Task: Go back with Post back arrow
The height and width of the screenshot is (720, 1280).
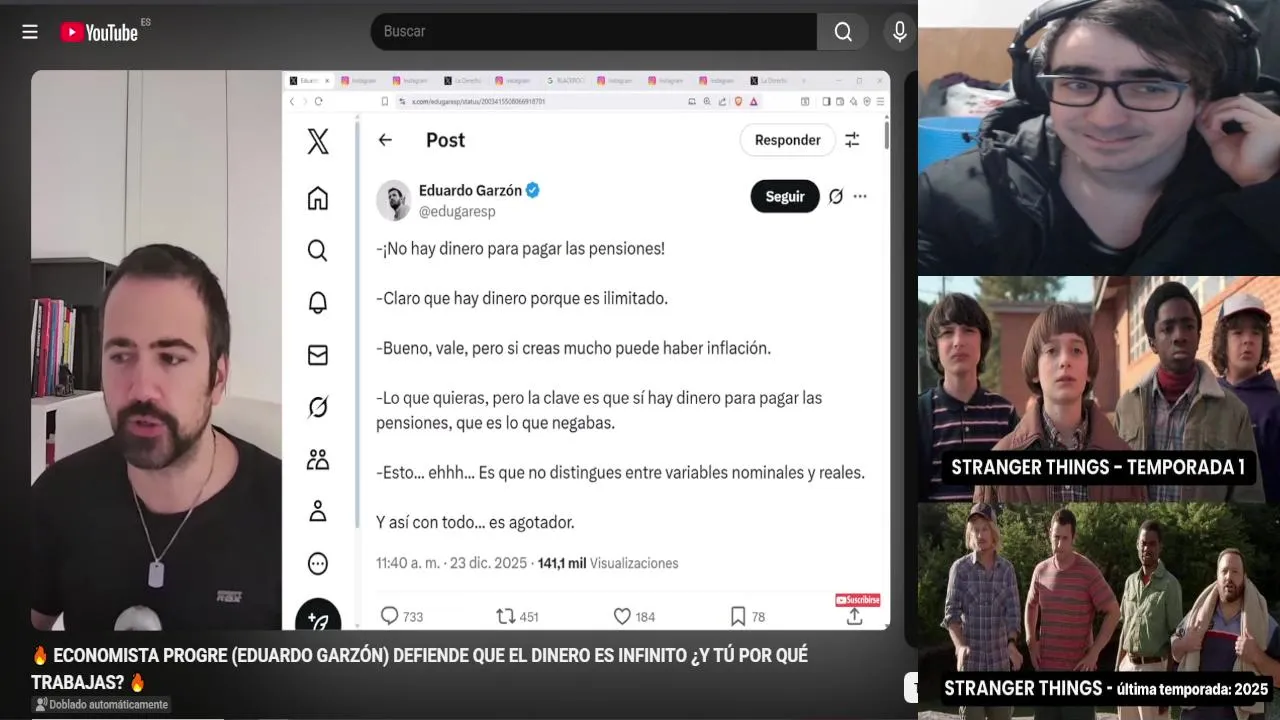Action: pos(385,140)
